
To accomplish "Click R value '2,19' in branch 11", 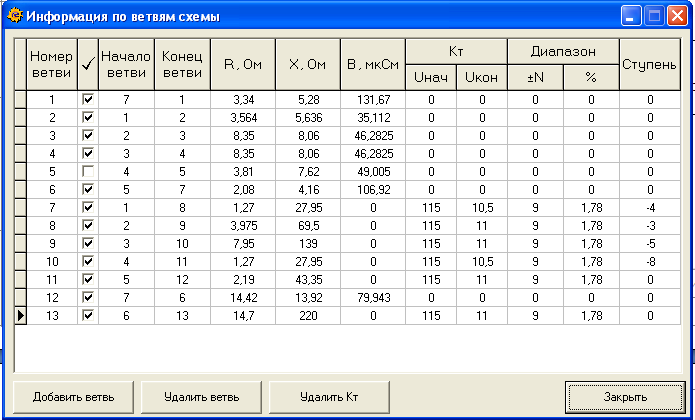I will [243, 280].
